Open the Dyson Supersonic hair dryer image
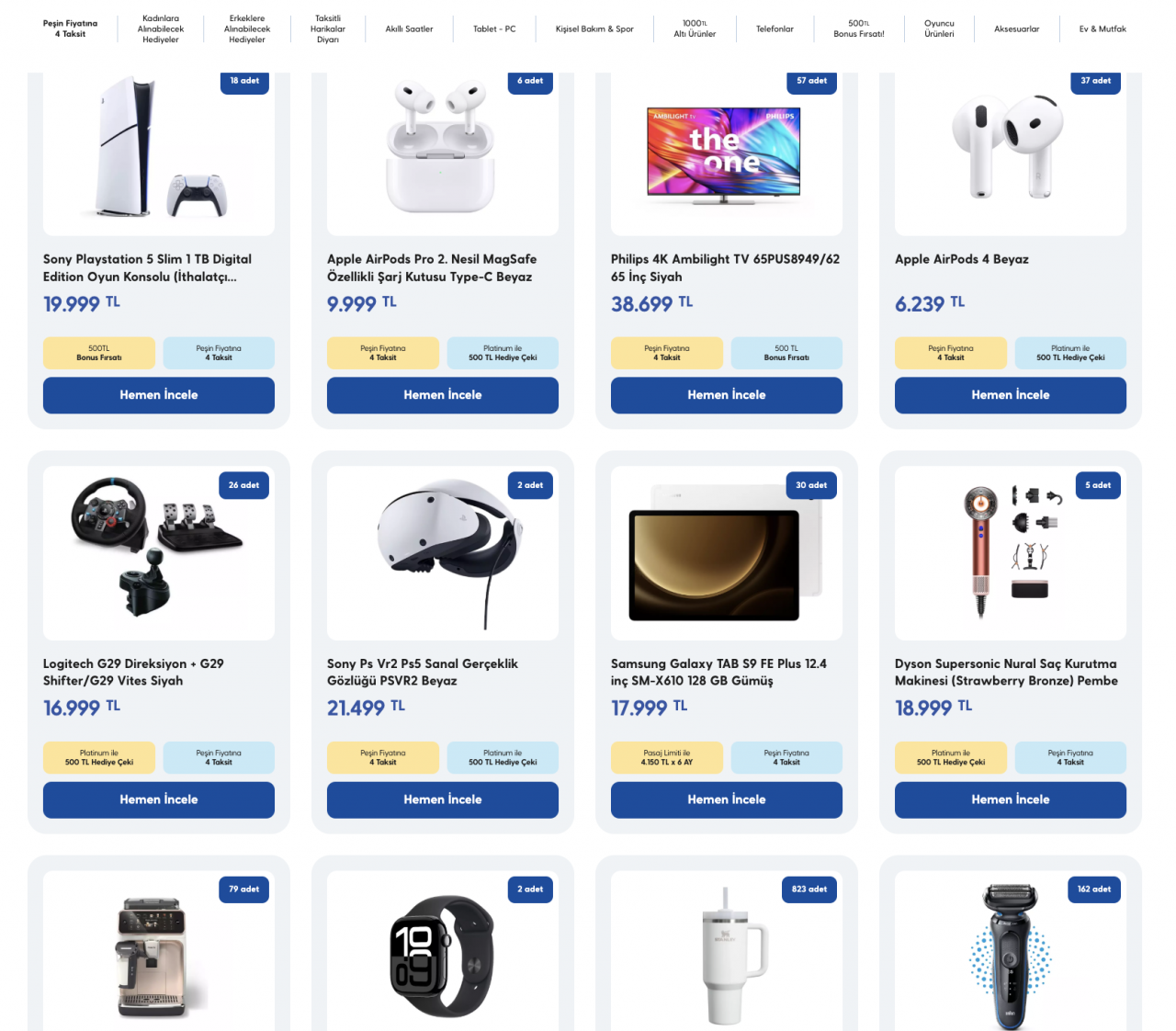 [x=1011, y=553]
